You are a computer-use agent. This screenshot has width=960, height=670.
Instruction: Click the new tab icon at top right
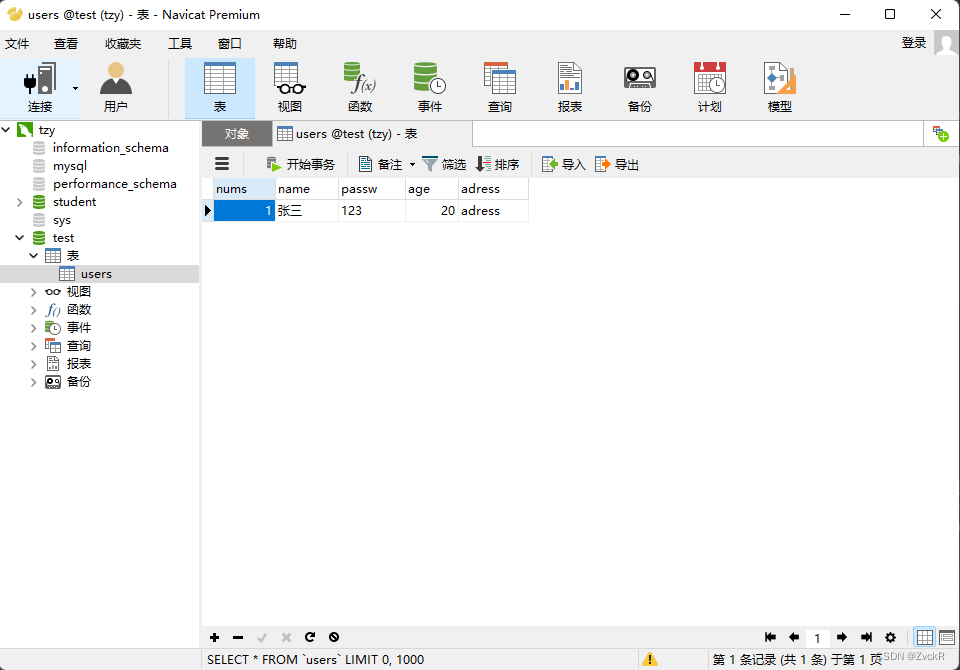click(940, 134)
